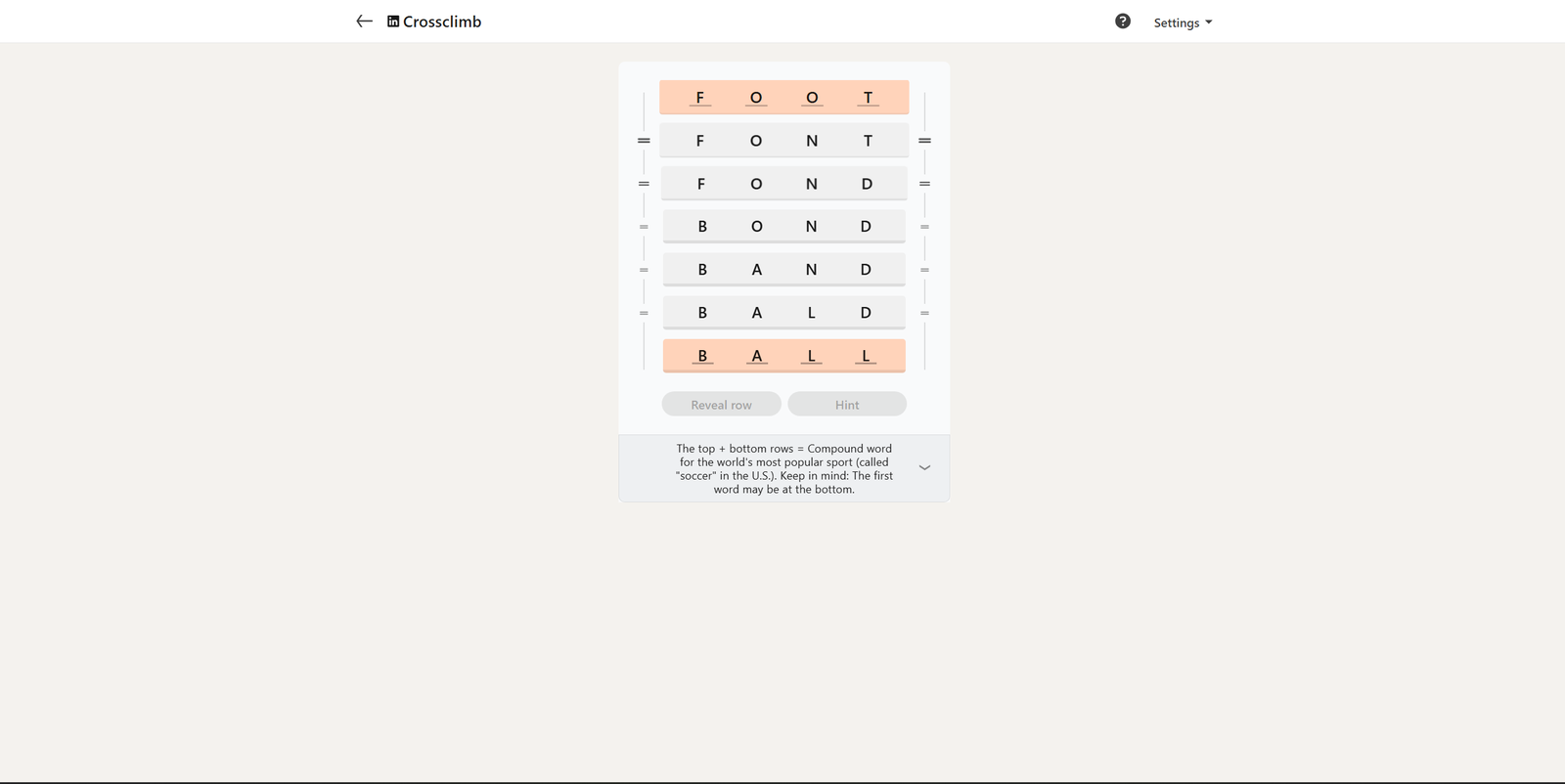1565x784 pixels.
Task: Click the compound word clue text
Action: point(783,469)
